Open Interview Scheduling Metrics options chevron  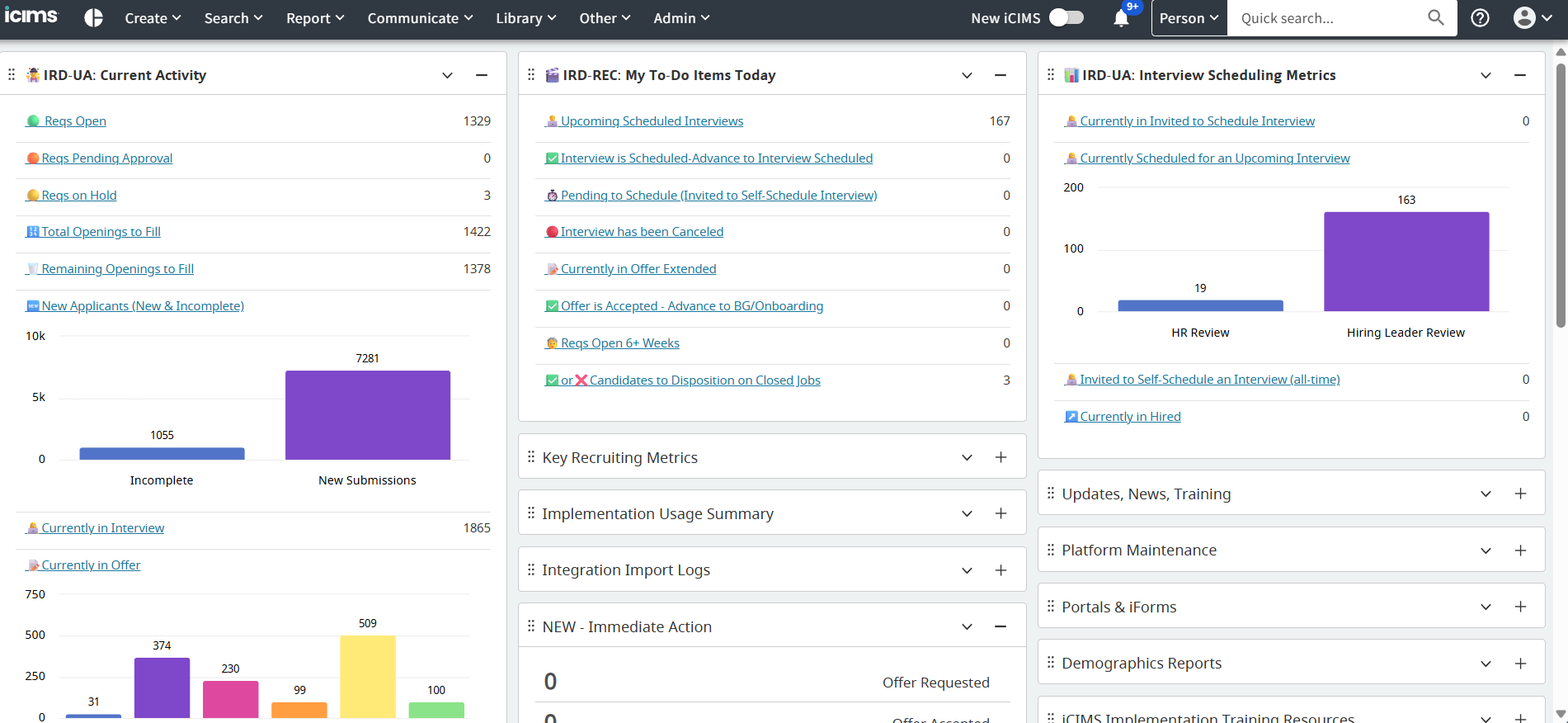click(x=1486, y=75)
